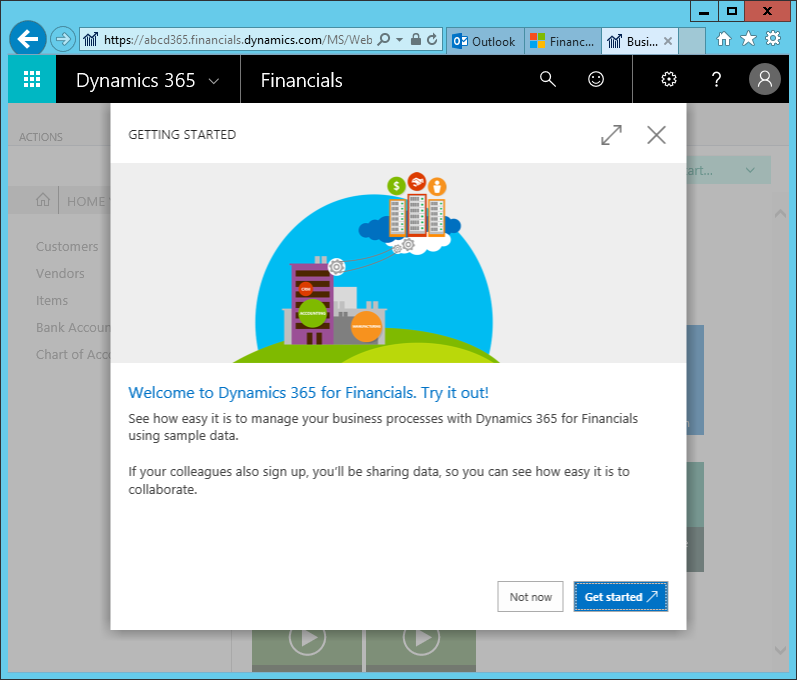Close the Busi... browser tab
Screen dimensions: 797x680
click(668, 41)
